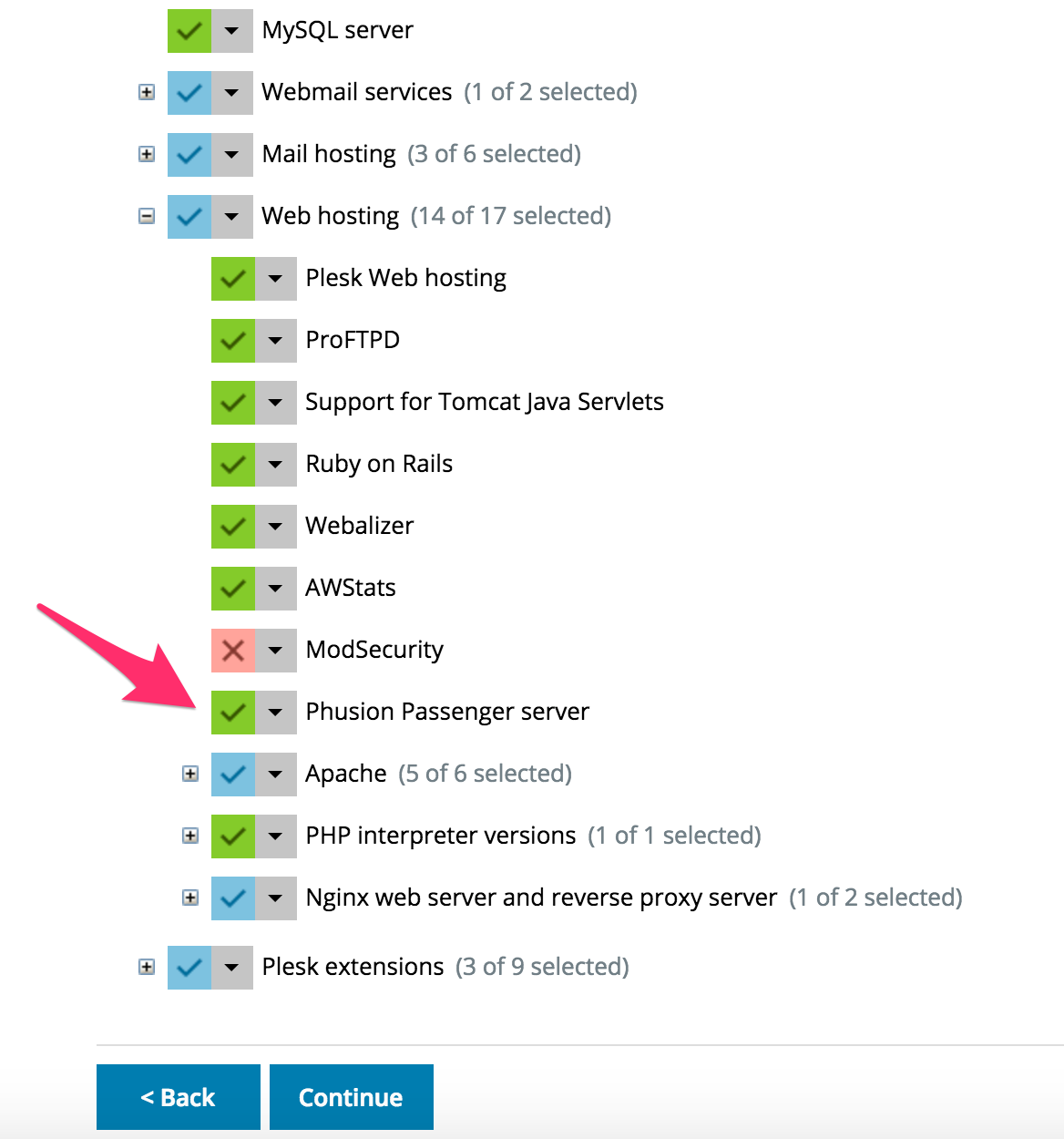Click the checkmark icon next to Webalizer
Viewport: 1064px width, 1139px height.
(x=231, y=527)
